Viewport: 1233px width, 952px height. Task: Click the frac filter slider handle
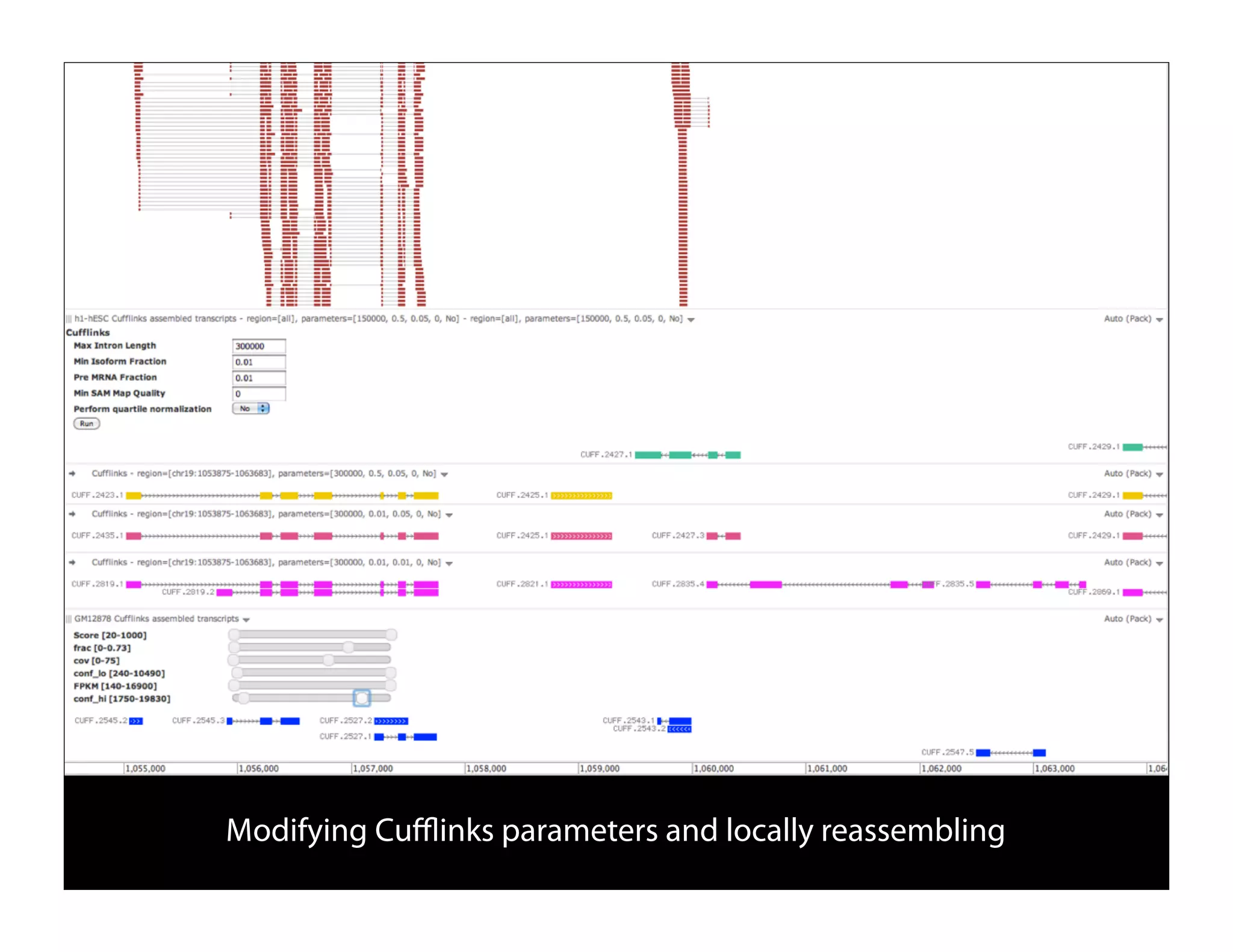point(348,647)
